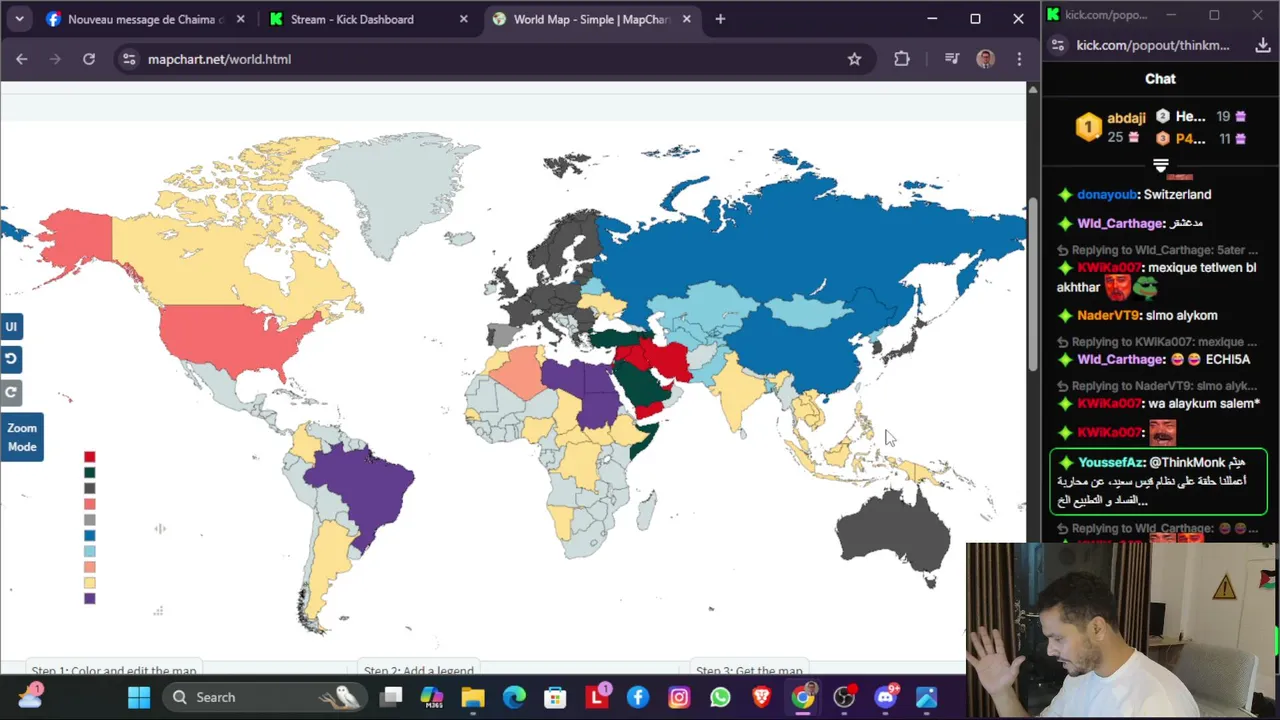
Task: Open site settings icon in Kick popout
Action: point(1057,45)
